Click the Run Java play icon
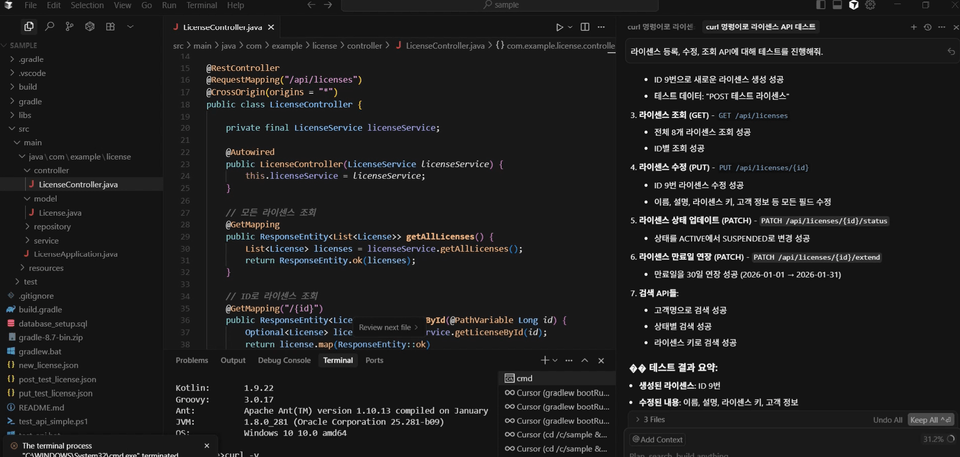 pos(559,27)
